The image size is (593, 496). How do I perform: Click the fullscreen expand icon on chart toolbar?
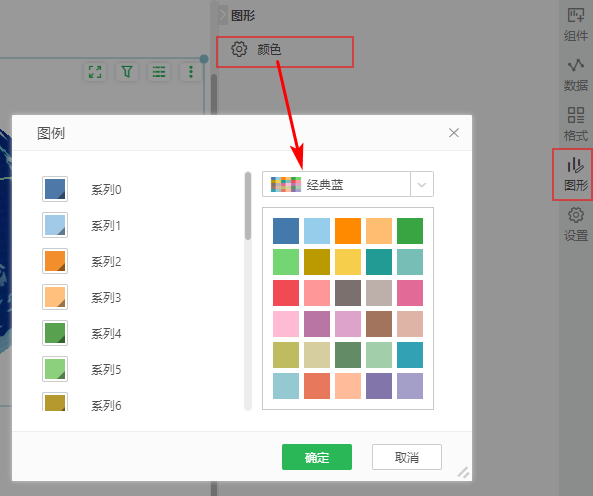95,71
